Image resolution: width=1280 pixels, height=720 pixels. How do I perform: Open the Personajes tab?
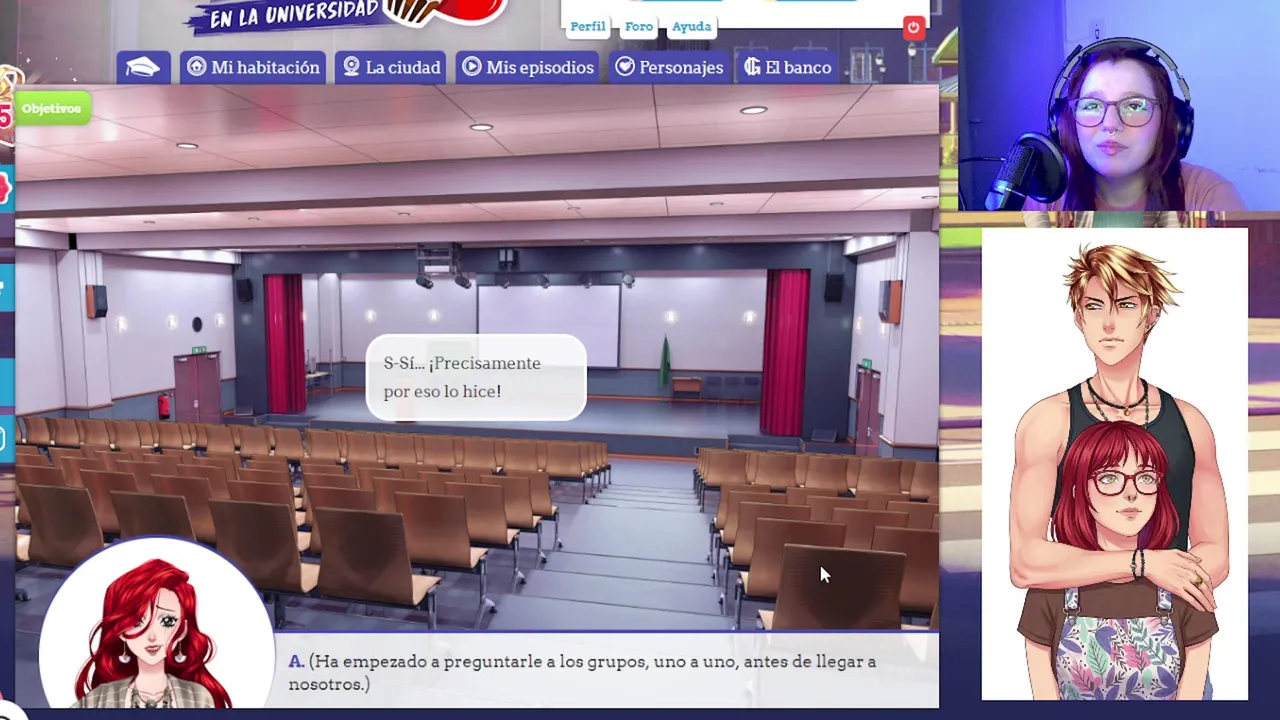coord(669,67)
